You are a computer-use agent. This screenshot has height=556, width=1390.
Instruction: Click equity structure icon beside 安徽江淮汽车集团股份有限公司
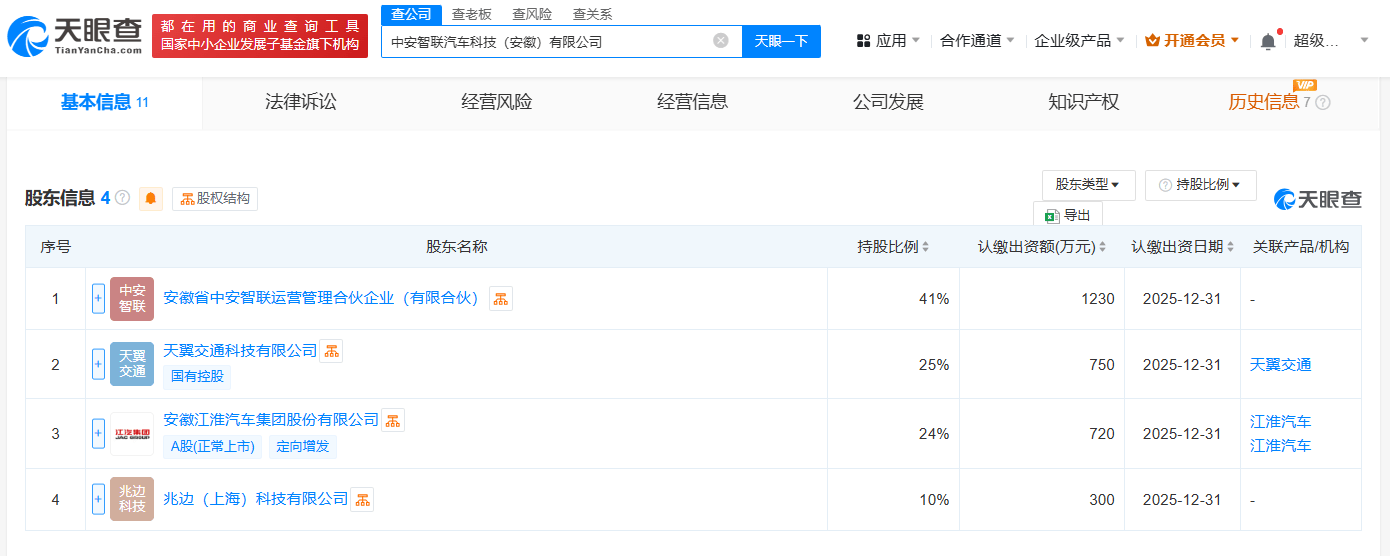[393, 420]
